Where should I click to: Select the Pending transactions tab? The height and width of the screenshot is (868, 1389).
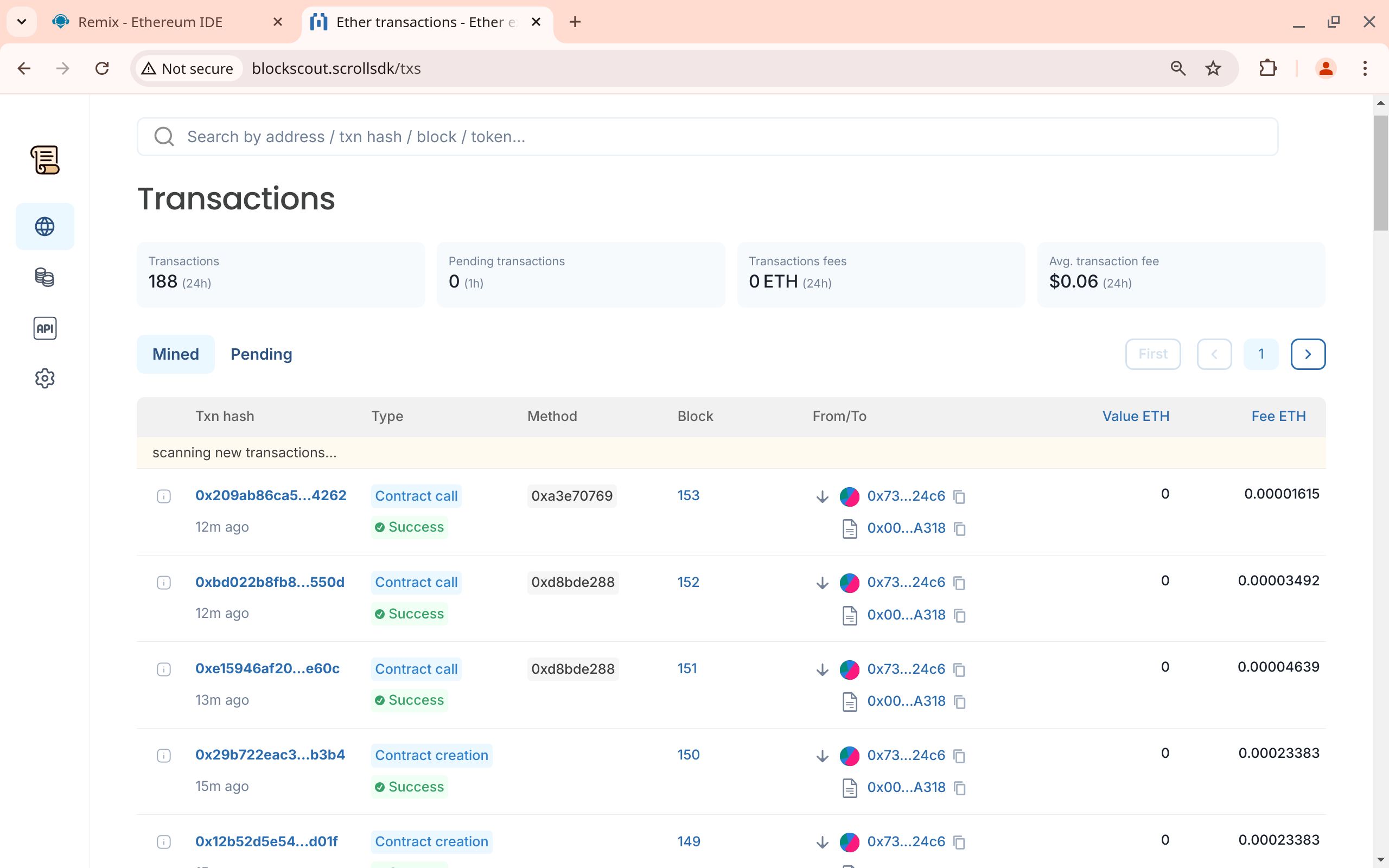[x=261, y=354]
